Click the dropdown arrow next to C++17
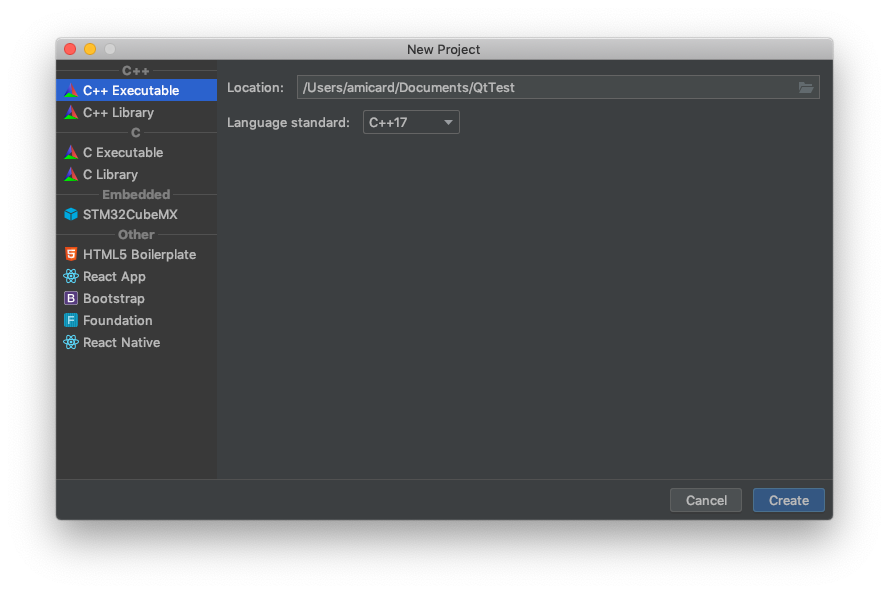Screen dimensions: 889x594 pos(448,122)
